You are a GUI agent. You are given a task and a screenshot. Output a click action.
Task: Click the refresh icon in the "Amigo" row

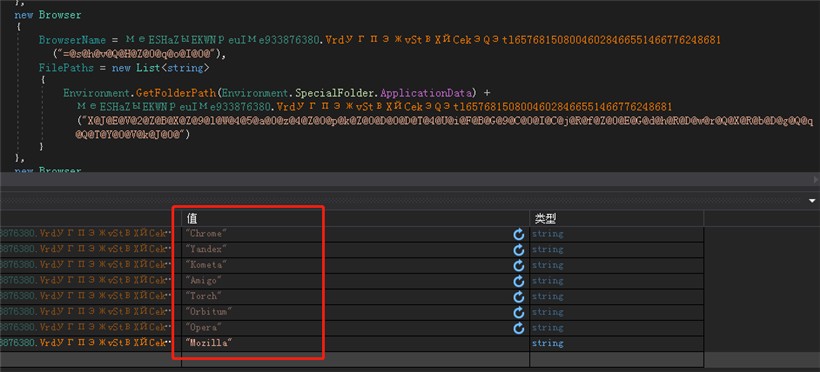pyautogui.click(x=519, y=281)
